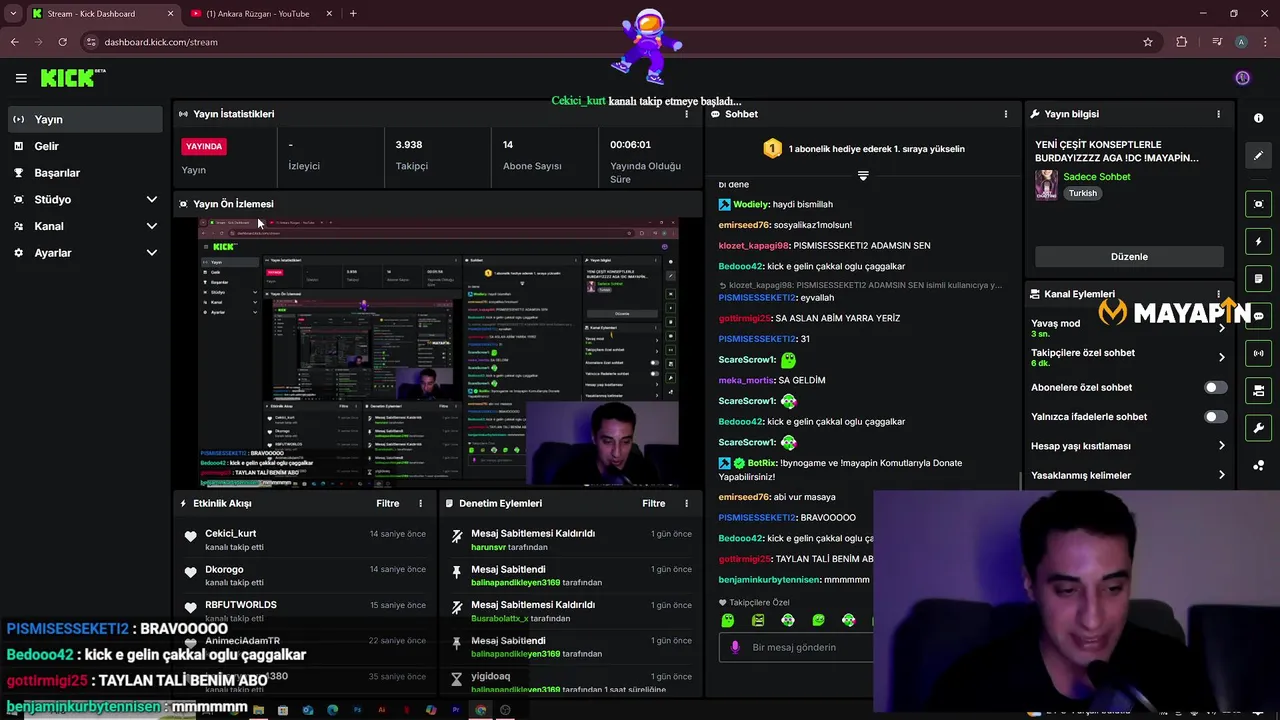The height and width of the screenshot is (720, 1280).
Task: Select Başarılar in the sidebar
Action: click(x=85, y=173)
